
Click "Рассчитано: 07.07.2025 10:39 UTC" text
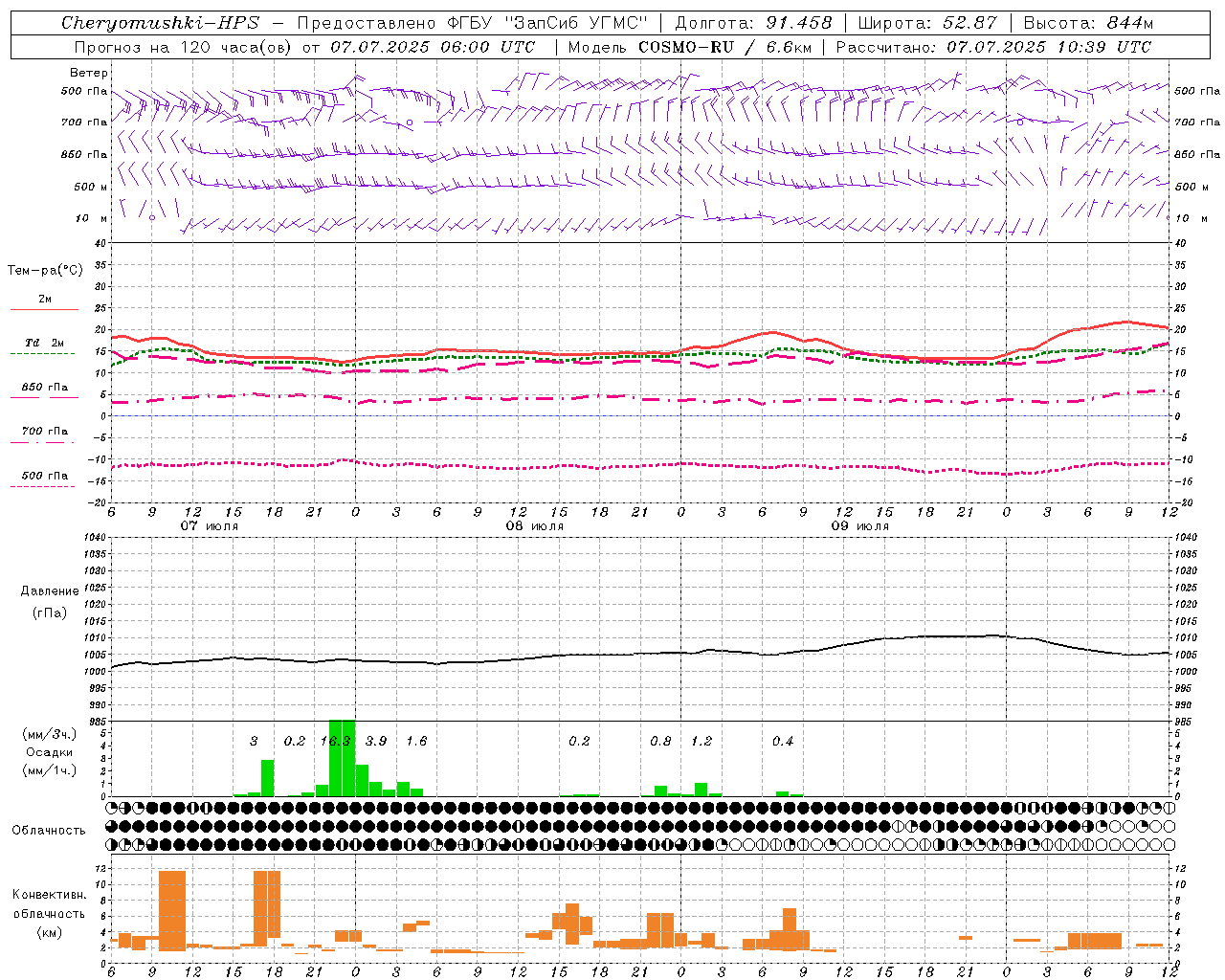coord(994,47)
